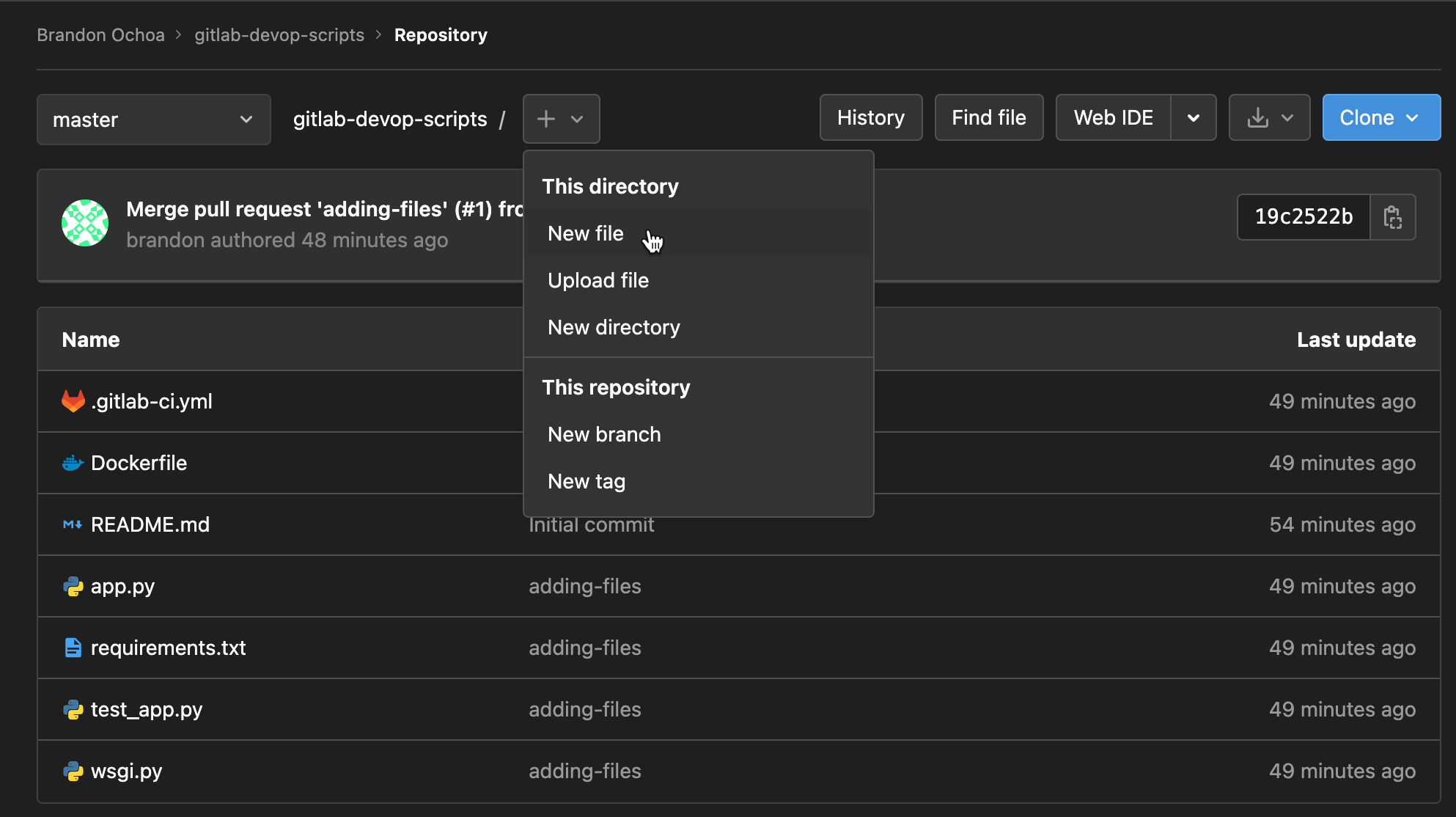The height and width of the screenshot is (817, 1456).
Task: Expand the Web IDE options arrow
Action: (1194, 118)
